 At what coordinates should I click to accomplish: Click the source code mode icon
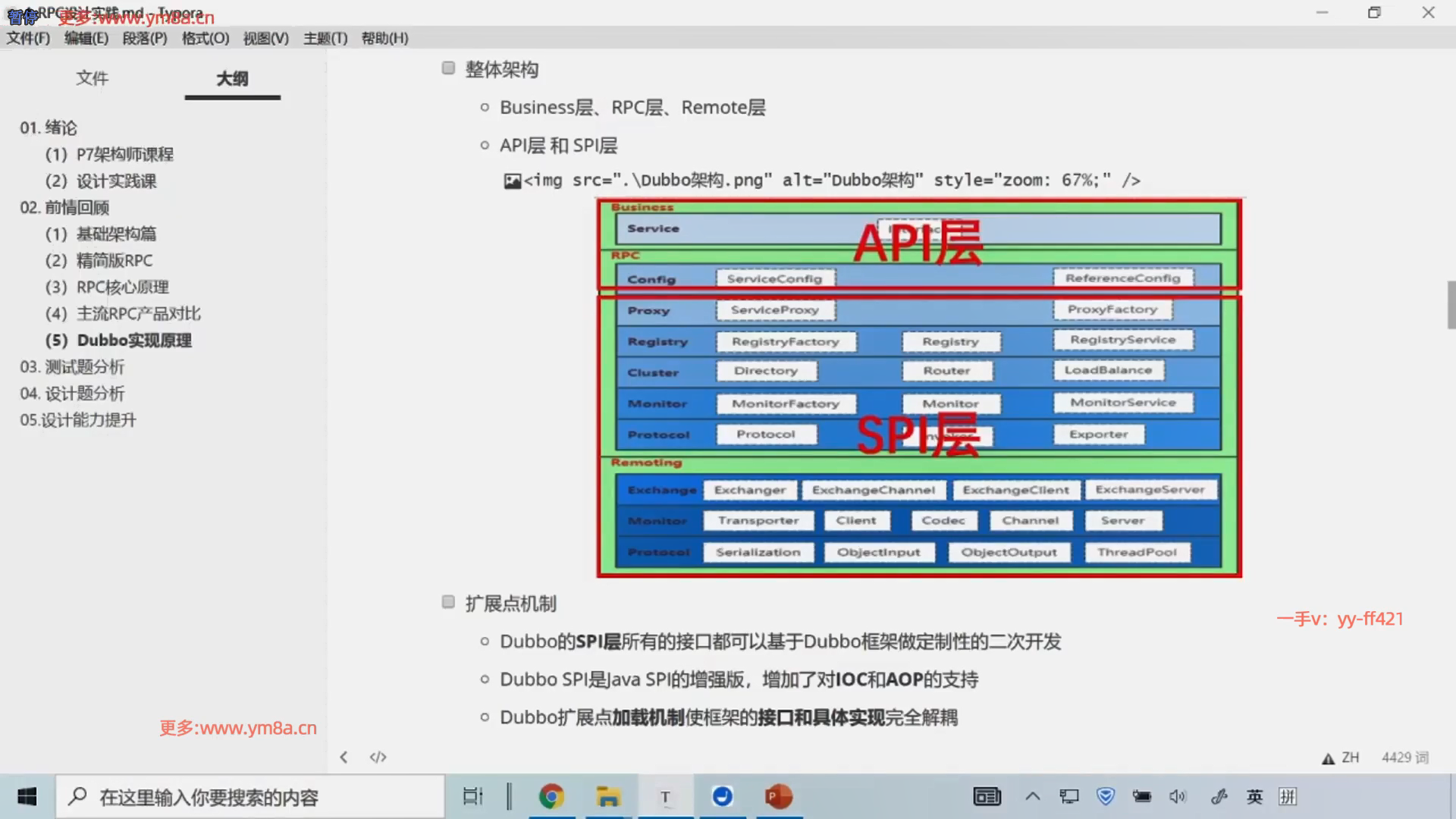coord(378,757)
